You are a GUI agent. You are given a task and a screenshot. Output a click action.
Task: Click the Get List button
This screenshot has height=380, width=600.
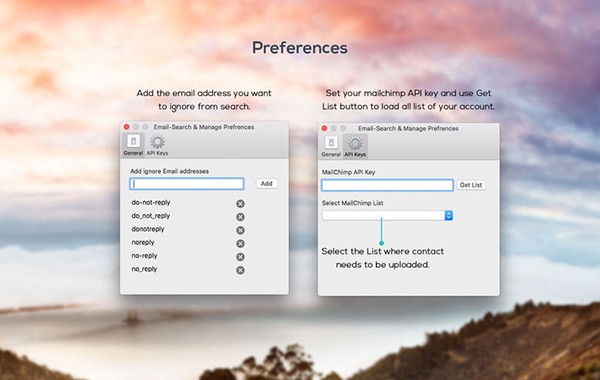pyautogui.click(x=471, y=185)
